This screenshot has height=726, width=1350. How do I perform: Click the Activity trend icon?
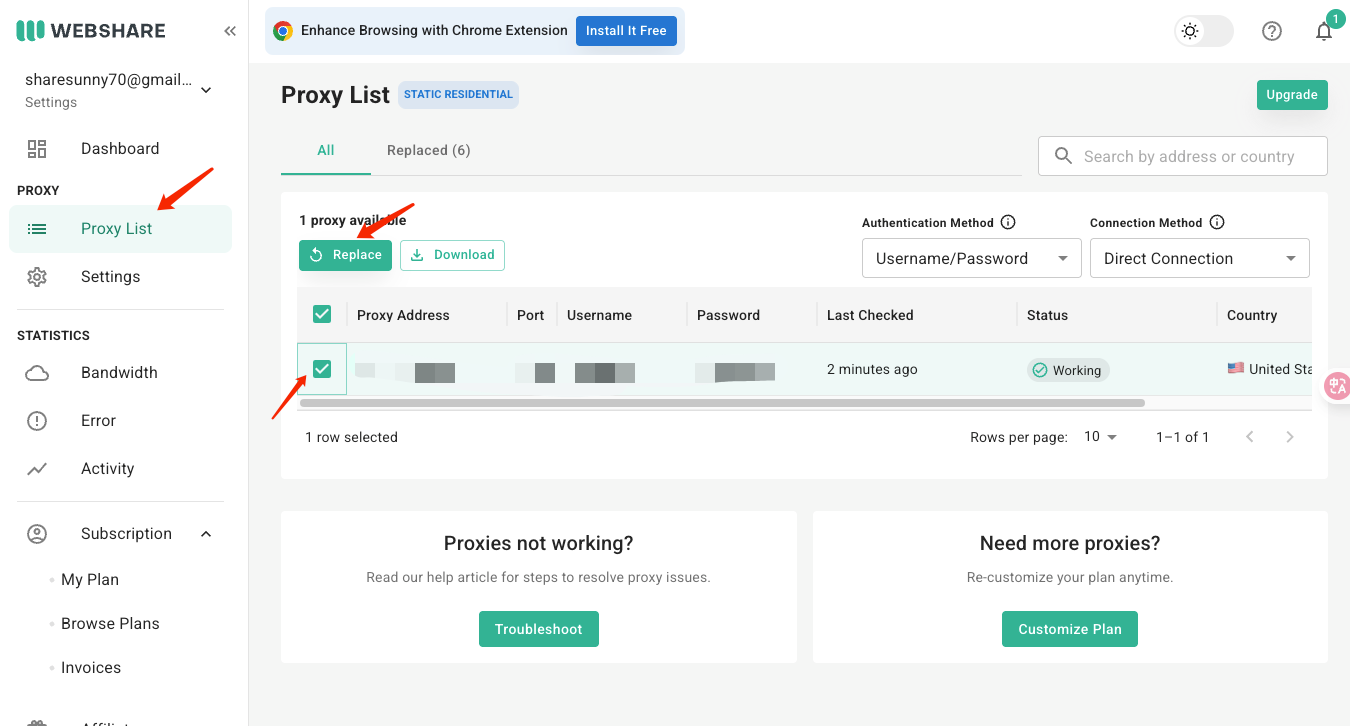coord(37,469)
